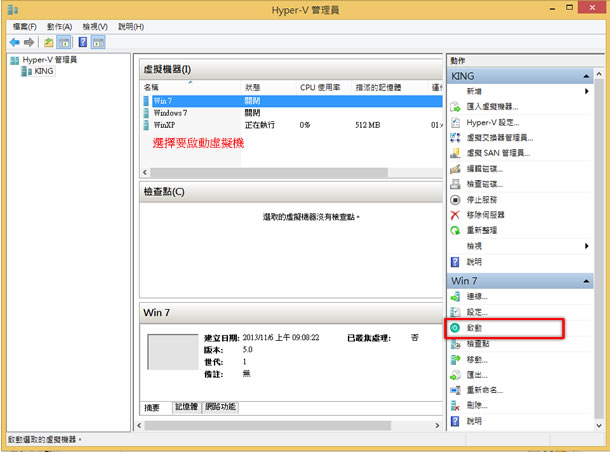Click 啟動 to start the Win 7 VM

(474, 328)
